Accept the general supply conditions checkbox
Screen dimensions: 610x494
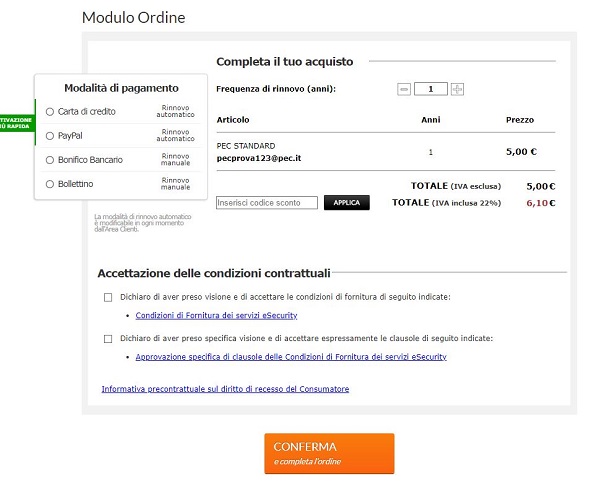[x=108, y=297]
